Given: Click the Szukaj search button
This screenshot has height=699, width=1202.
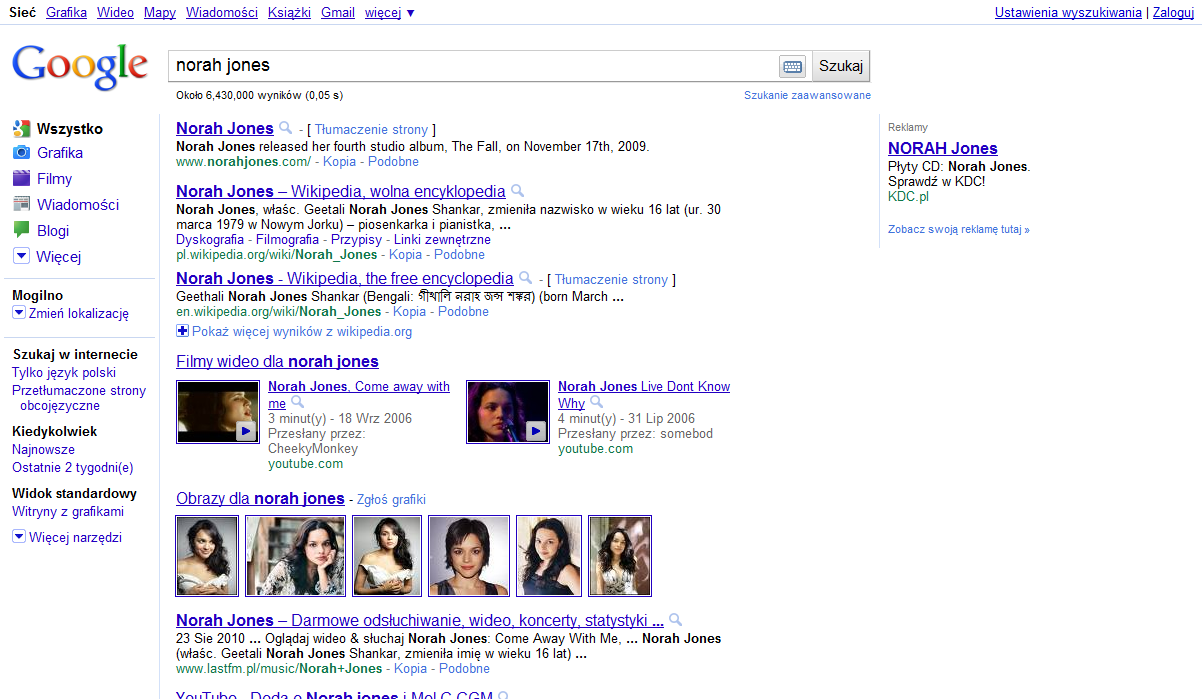Looking at the screenshot, I should (x=841, y=66).
